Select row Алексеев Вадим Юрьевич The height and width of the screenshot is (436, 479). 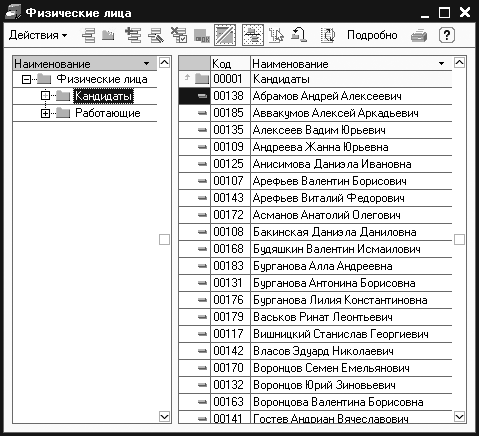point(315,130)
